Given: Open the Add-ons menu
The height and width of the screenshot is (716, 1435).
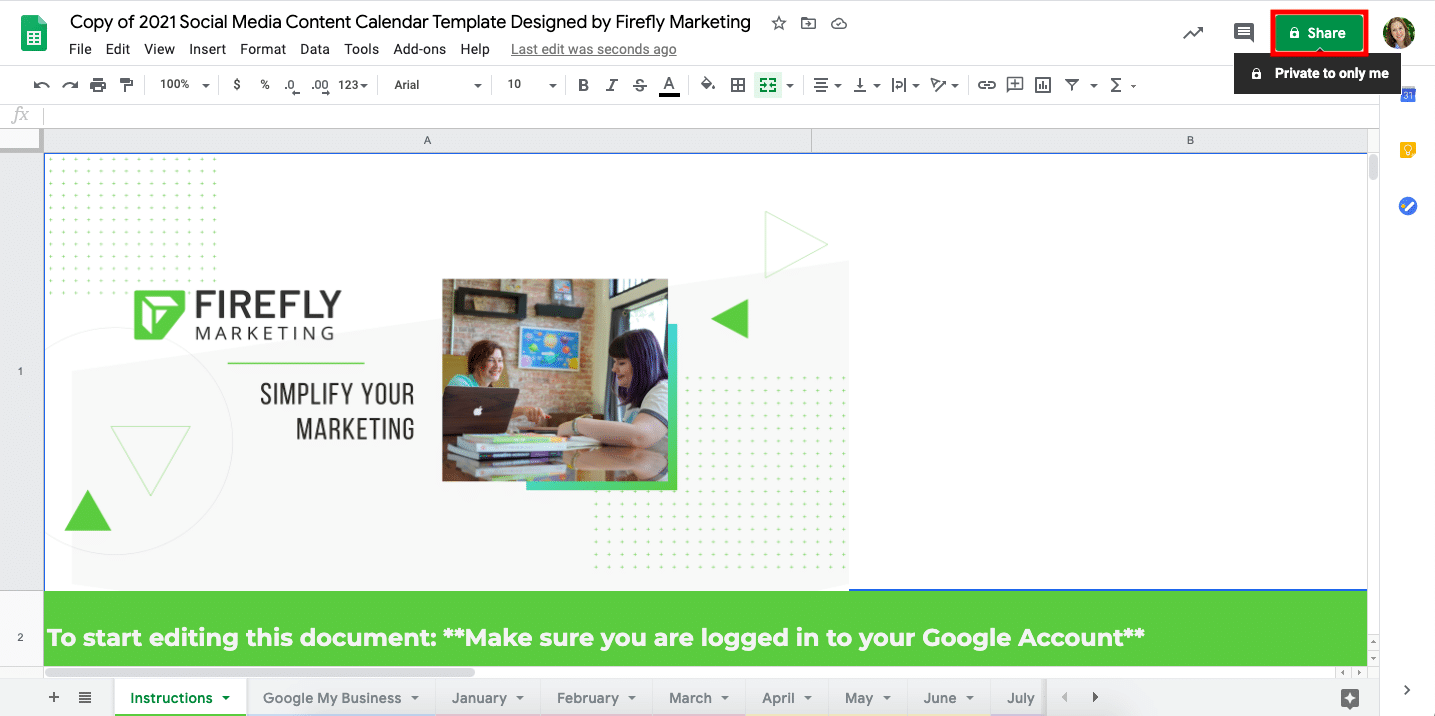Looking at the screenshot, I should coord(420,49).
